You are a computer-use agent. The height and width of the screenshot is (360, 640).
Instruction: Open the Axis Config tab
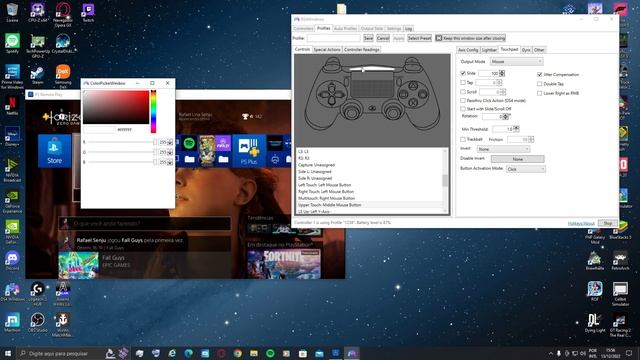click(468, 50)
